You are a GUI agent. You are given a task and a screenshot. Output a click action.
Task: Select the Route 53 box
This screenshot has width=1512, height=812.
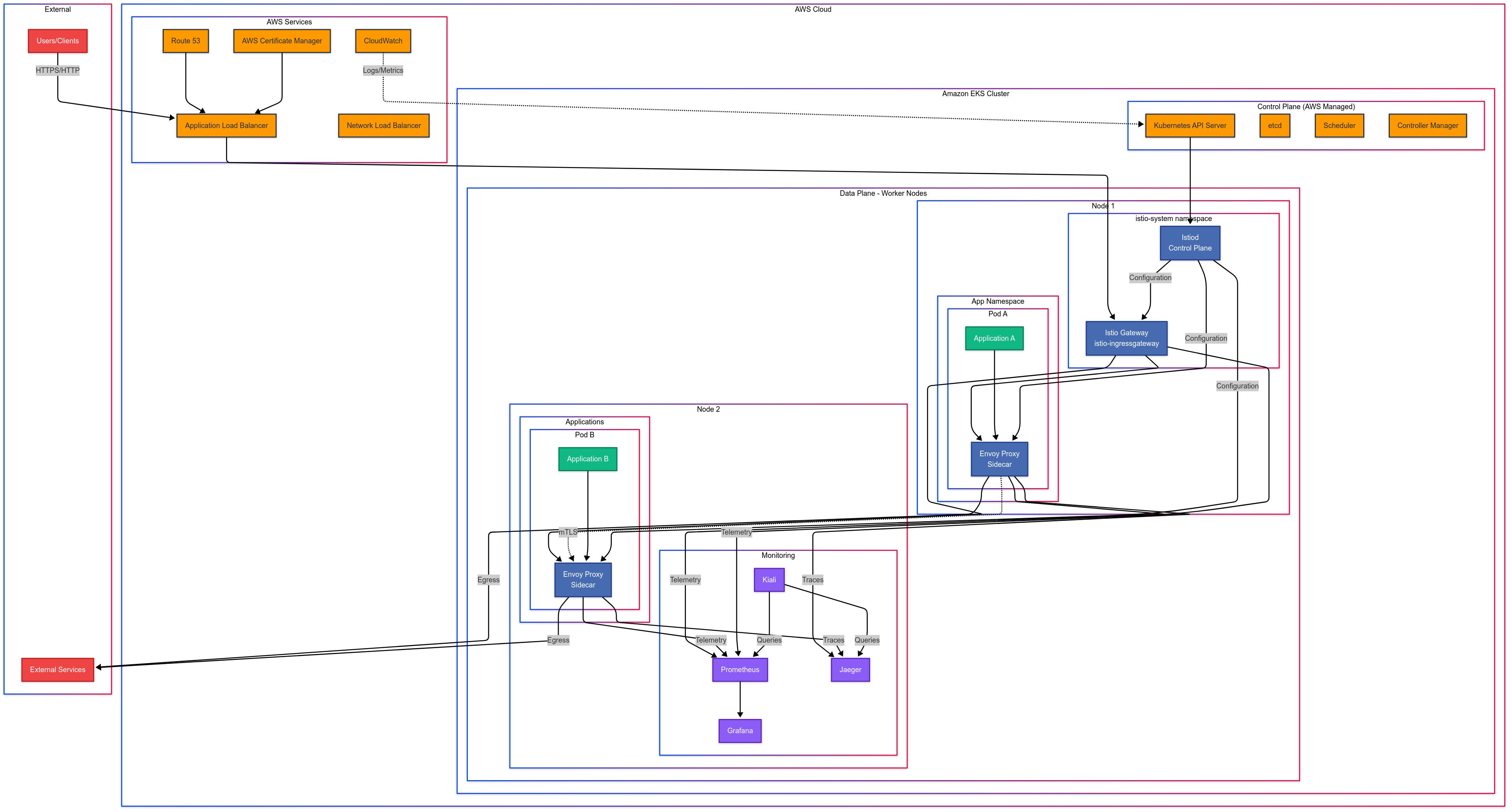[x=185, y=41]
